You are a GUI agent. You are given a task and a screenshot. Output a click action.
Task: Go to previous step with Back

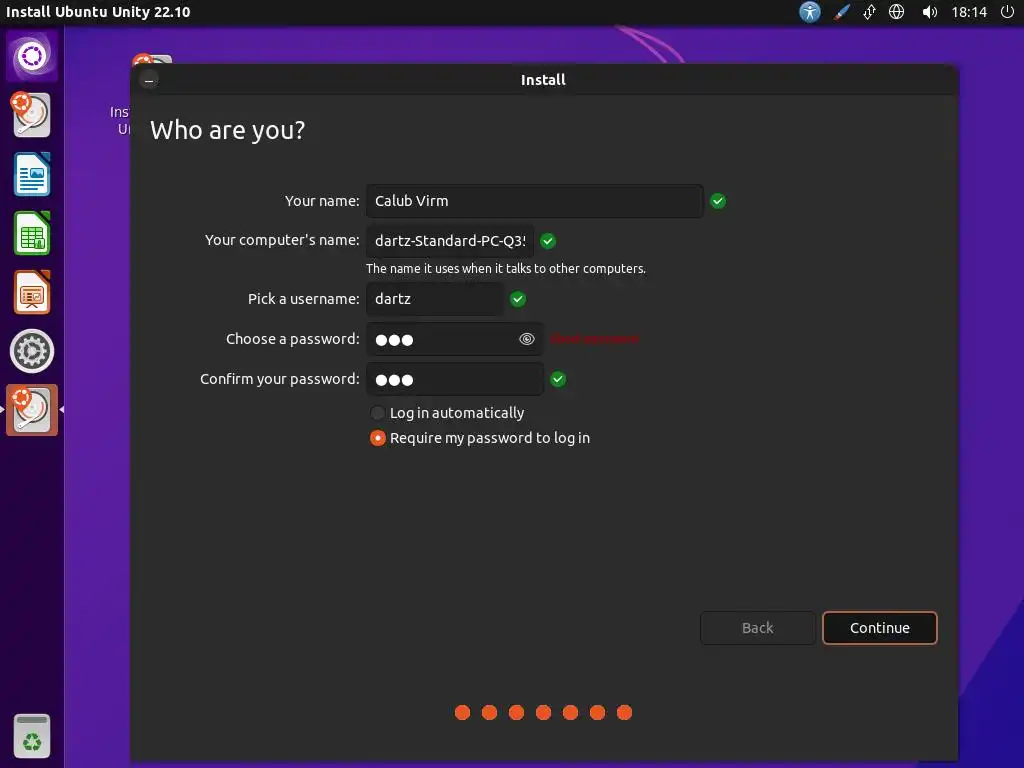[x=758, y=628]
